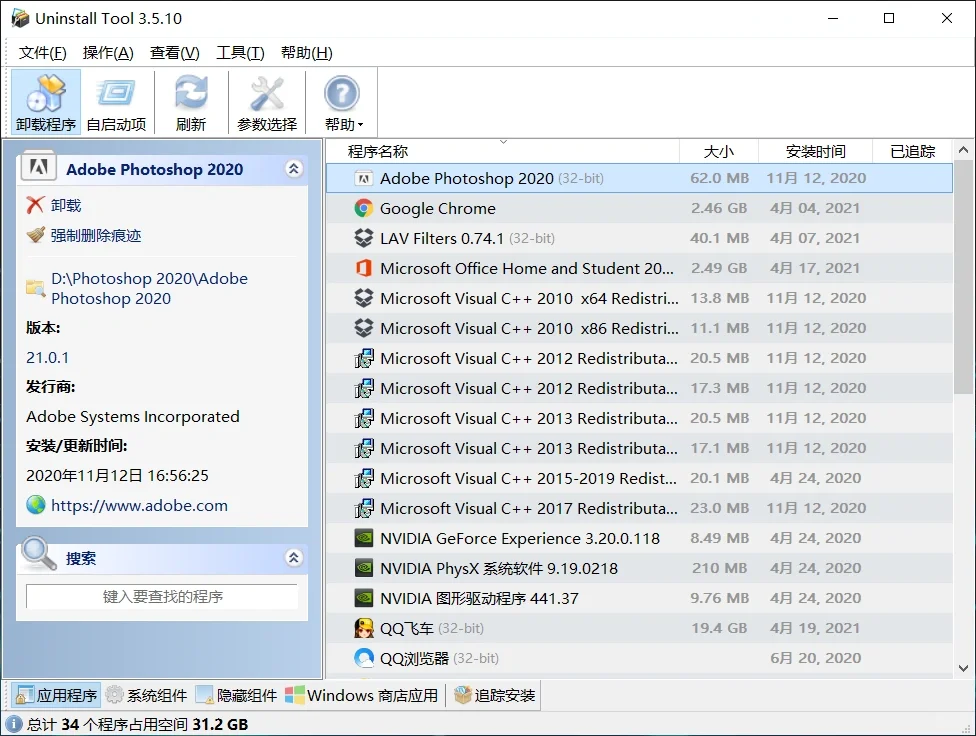Viewport: 976px width, 736px height.
Task: Select Microsoft Office Home and Student icon
Action: coord(364,268)
